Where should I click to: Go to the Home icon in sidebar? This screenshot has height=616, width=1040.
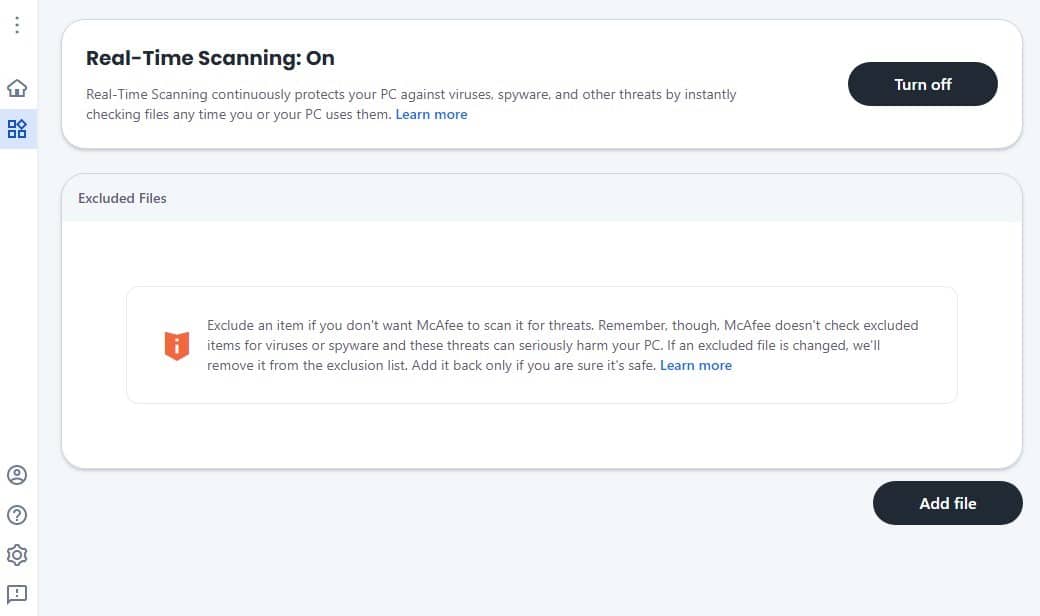[17, 88]
